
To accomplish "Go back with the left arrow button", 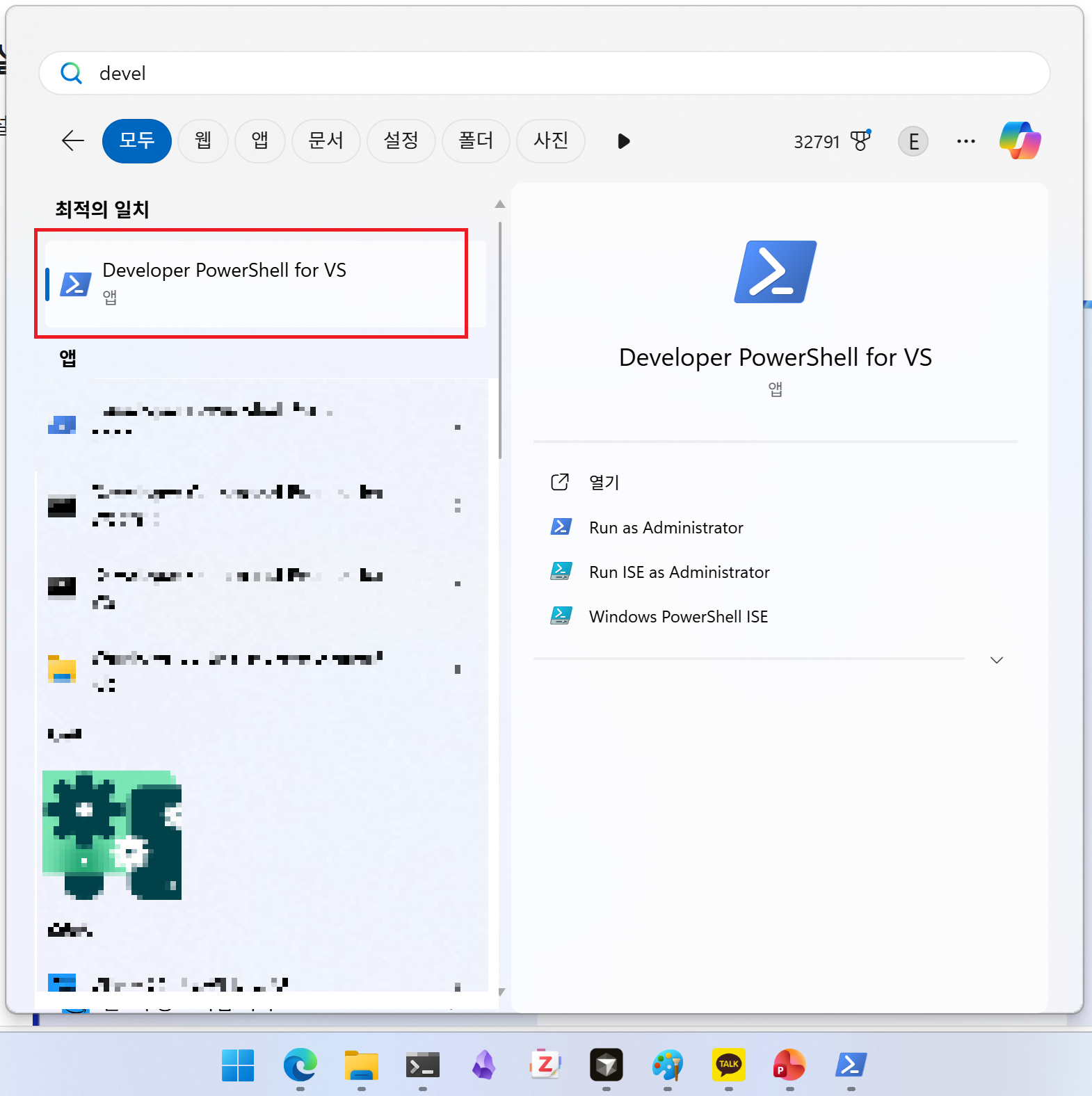I will pos(72,140).
